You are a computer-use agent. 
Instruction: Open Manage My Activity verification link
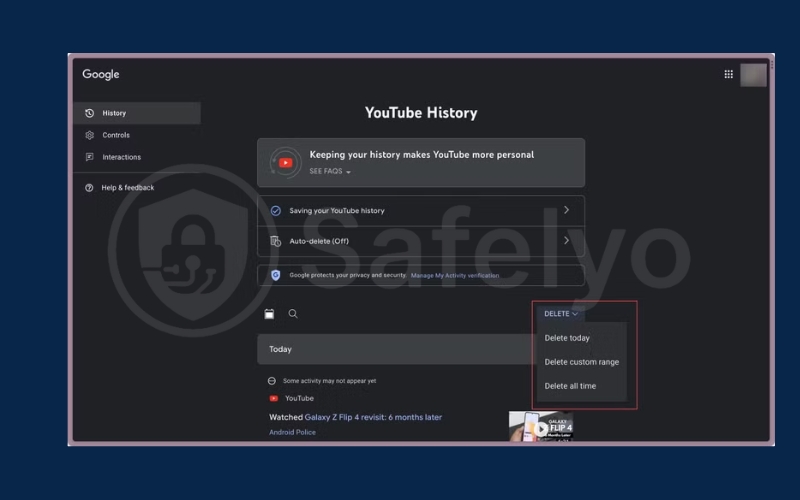(455, 276)
